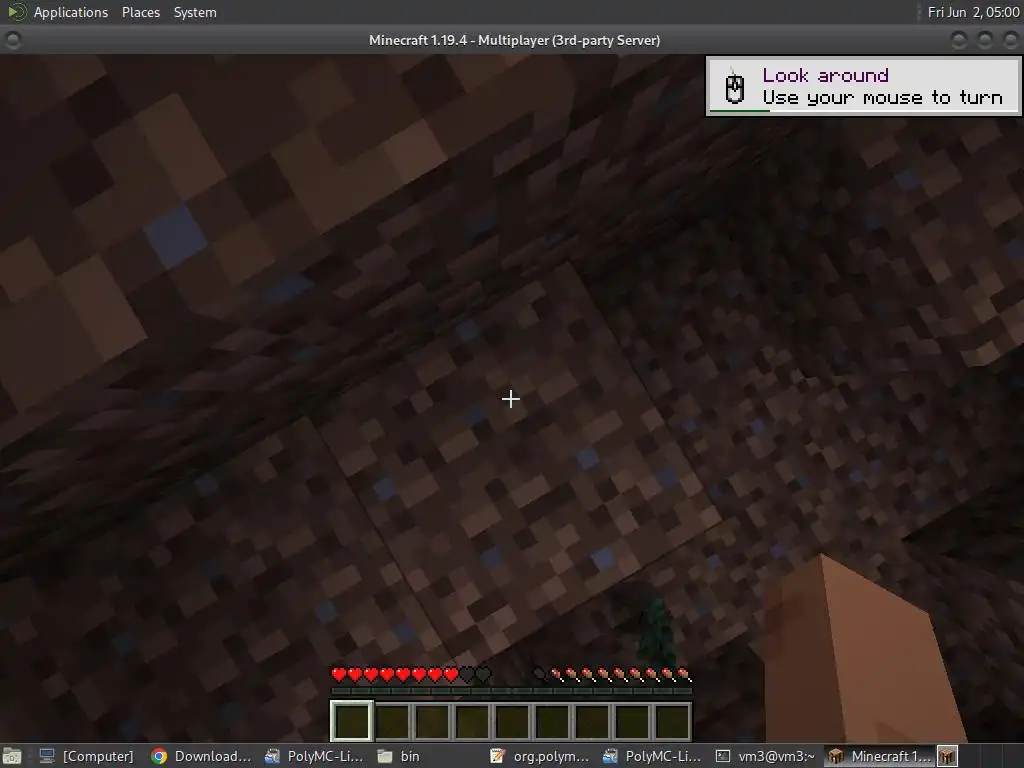This screenshot has width=1024, height=768.
Task: Click the desktop logo icon beside Applications
Action: (x=16, y=12)
